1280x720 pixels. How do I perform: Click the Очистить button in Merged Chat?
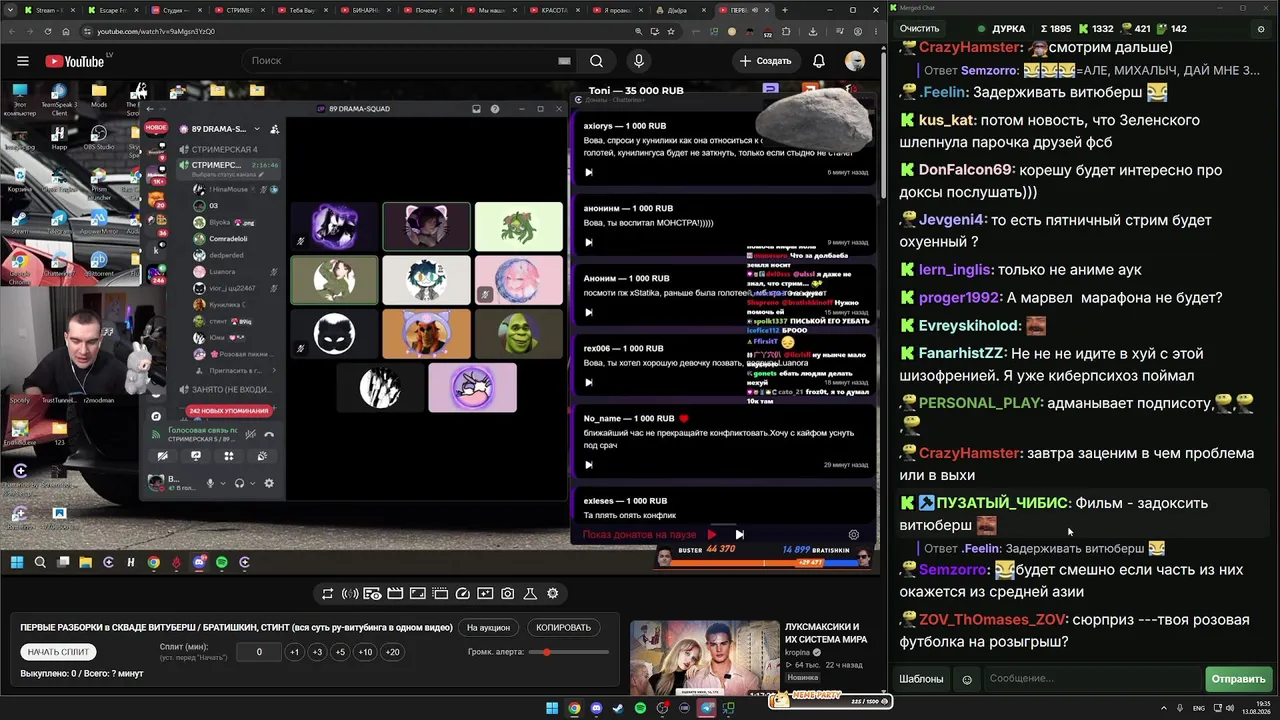[919, 29]
